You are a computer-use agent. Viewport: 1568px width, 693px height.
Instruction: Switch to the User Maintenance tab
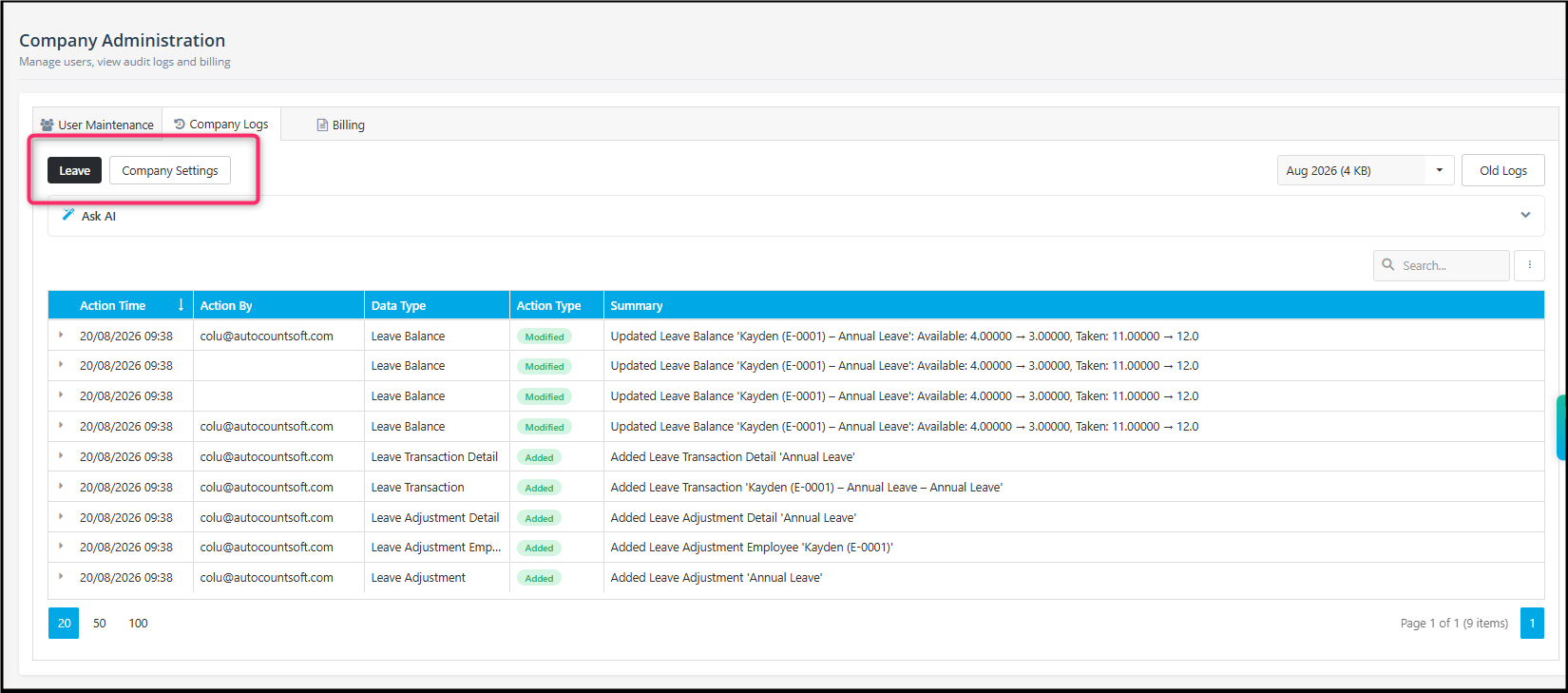pos(97,125)
